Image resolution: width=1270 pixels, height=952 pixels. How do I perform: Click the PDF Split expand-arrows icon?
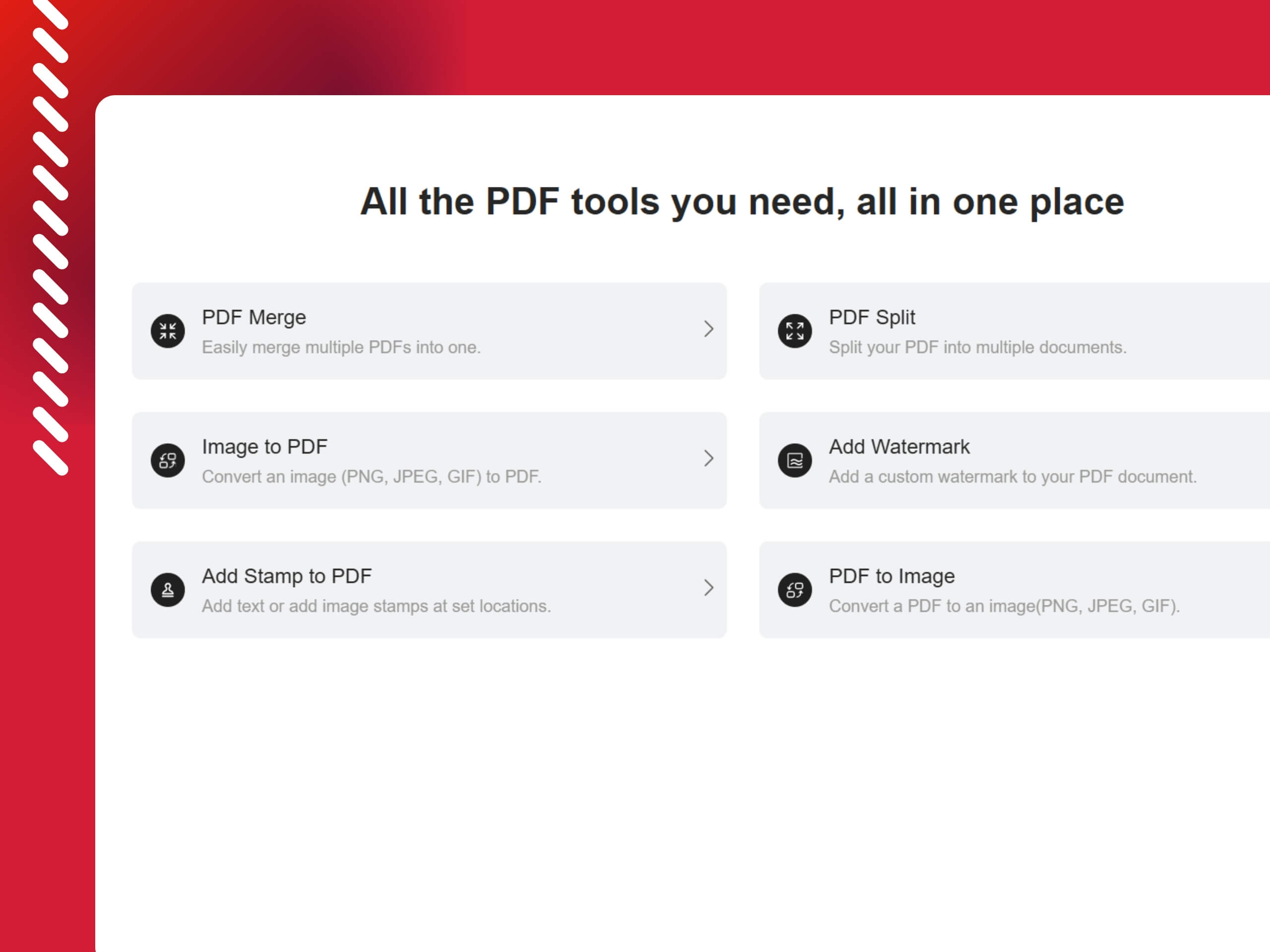(795, 331)
